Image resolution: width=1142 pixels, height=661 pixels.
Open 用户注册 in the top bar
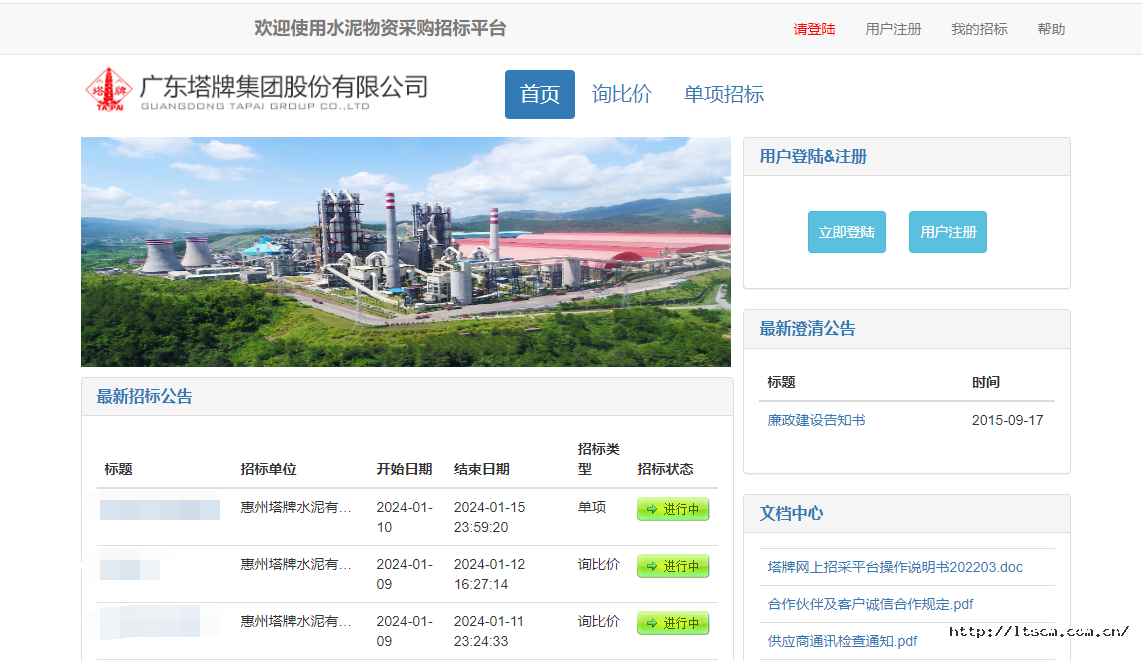(893, 29)
